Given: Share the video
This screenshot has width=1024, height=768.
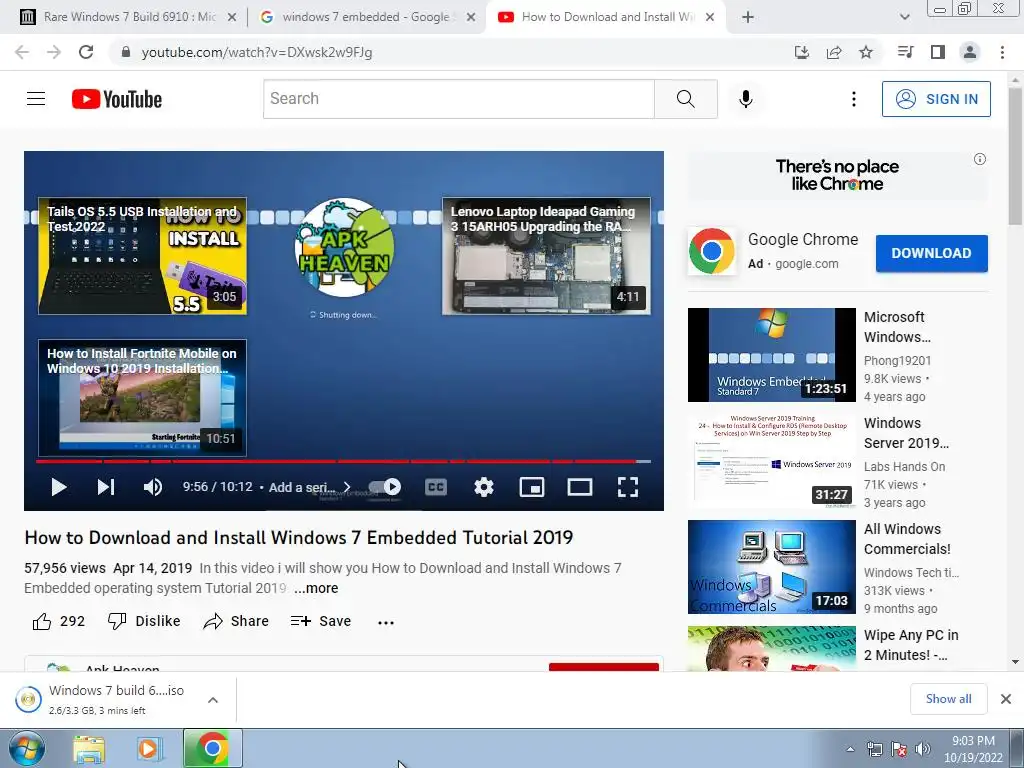Looking at the screenshot, I should (236, 621).
